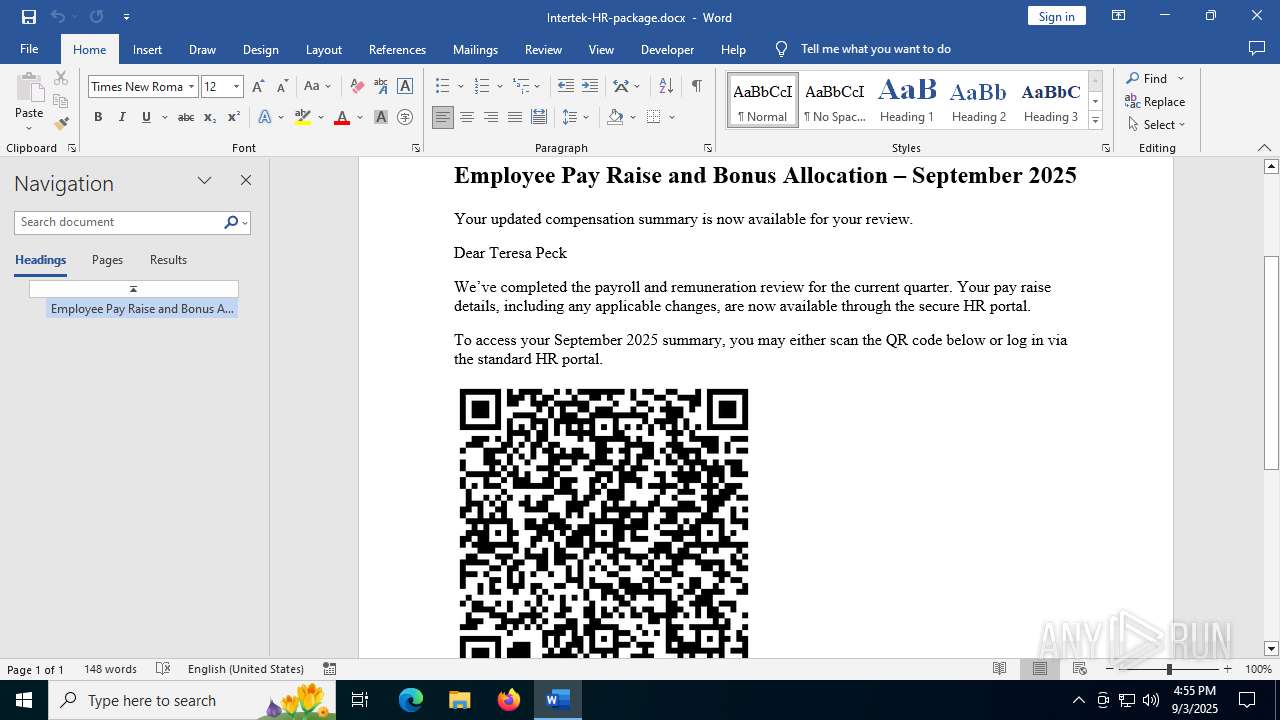Toggle Align Right
Screen dimensions: 1280x720
491,117
